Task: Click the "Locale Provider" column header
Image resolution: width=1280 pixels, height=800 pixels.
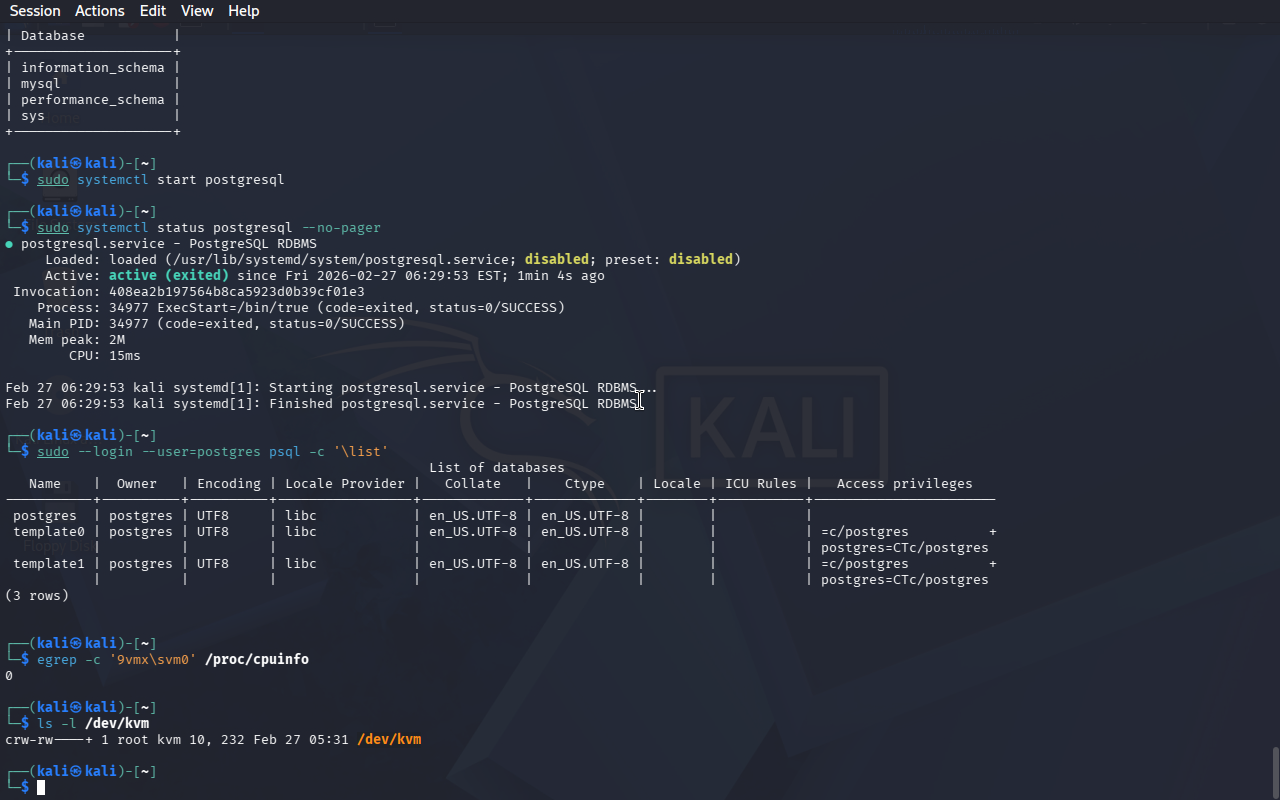Action: (x=345, y=484)
